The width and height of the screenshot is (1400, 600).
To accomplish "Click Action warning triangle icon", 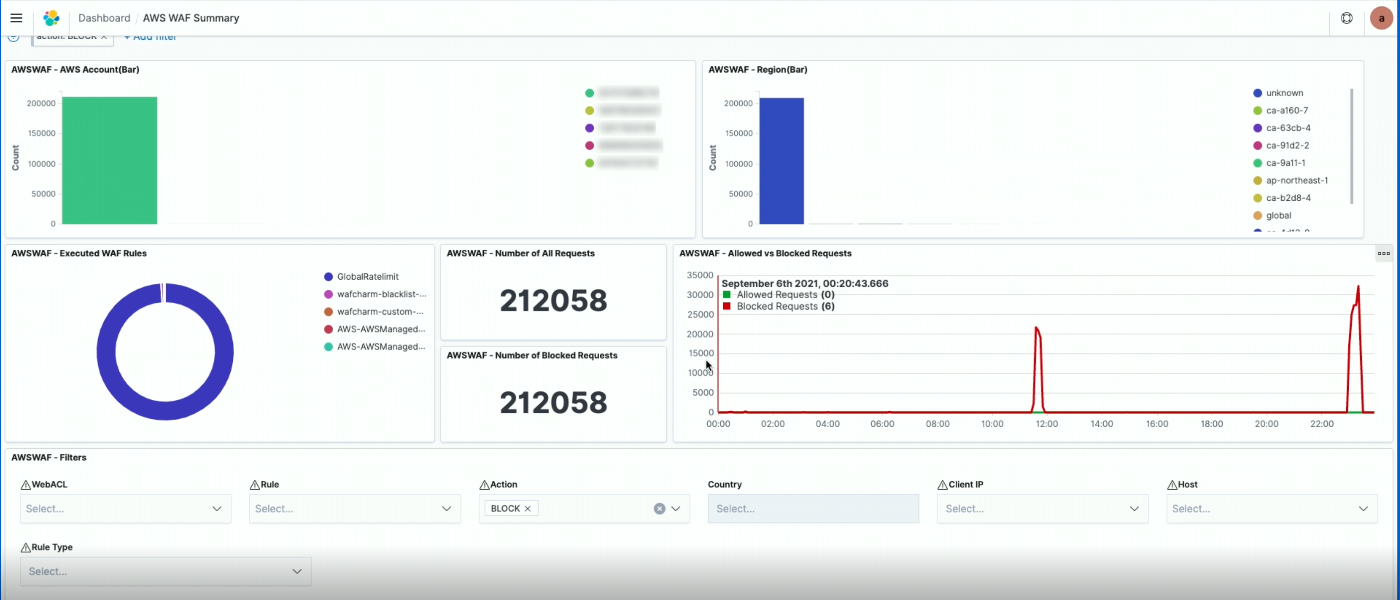I will pos(484,485).
